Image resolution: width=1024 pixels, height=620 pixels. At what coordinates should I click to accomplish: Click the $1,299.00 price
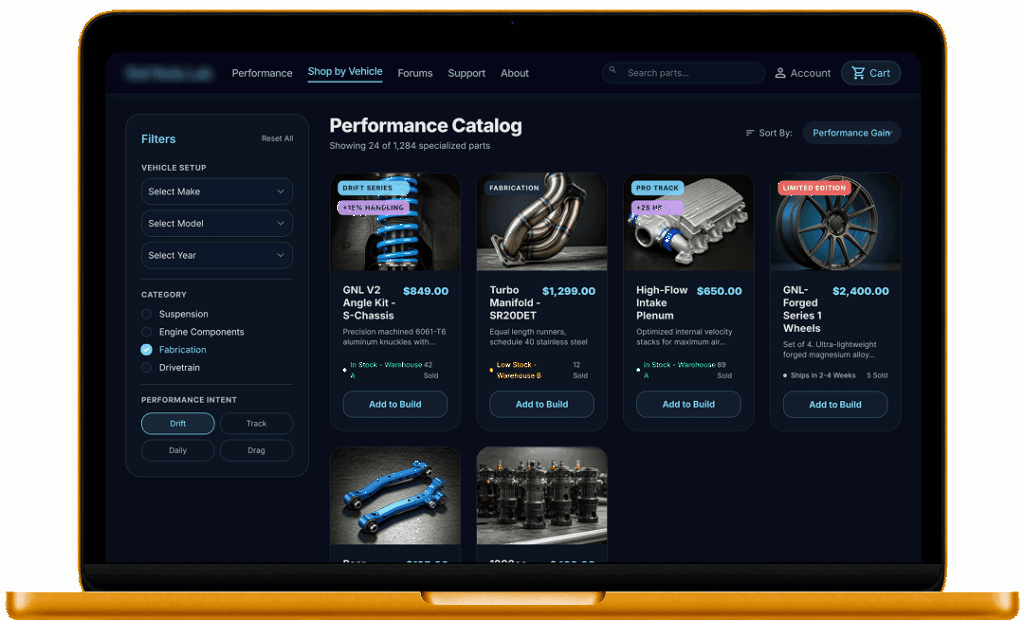point(569,291)
